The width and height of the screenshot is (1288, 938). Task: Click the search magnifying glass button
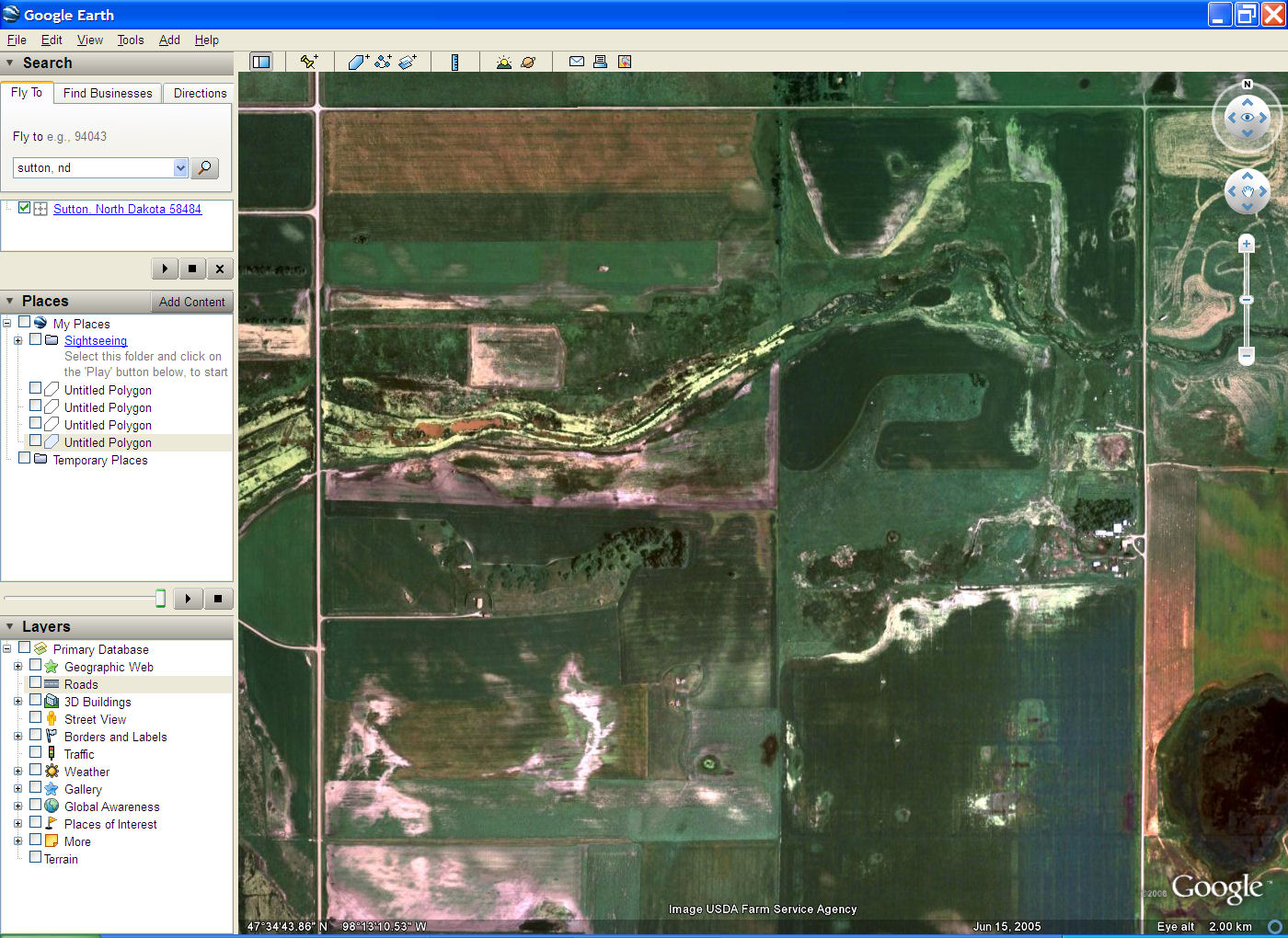tap(205, 167)
